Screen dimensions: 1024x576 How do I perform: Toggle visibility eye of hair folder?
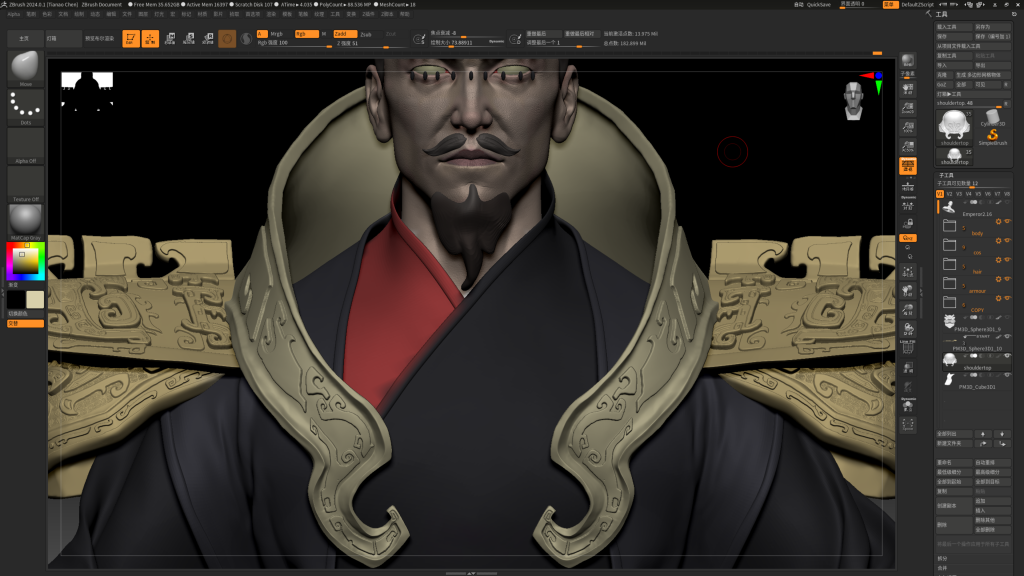1008,260
